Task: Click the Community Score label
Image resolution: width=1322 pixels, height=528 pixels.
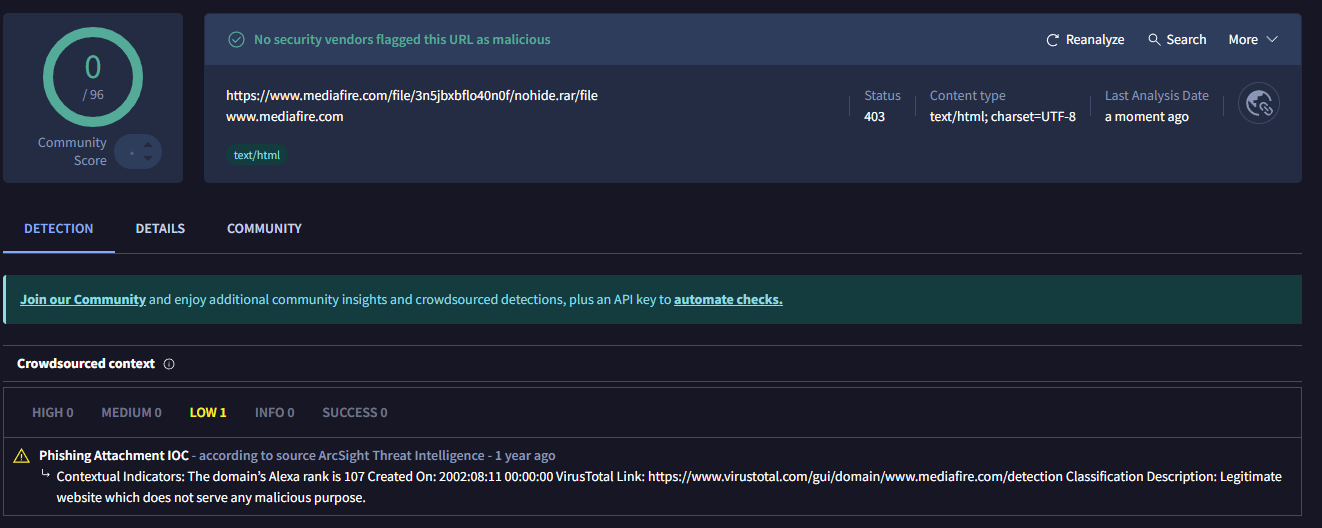Action: pyautogui.click(x=72, y=152)
